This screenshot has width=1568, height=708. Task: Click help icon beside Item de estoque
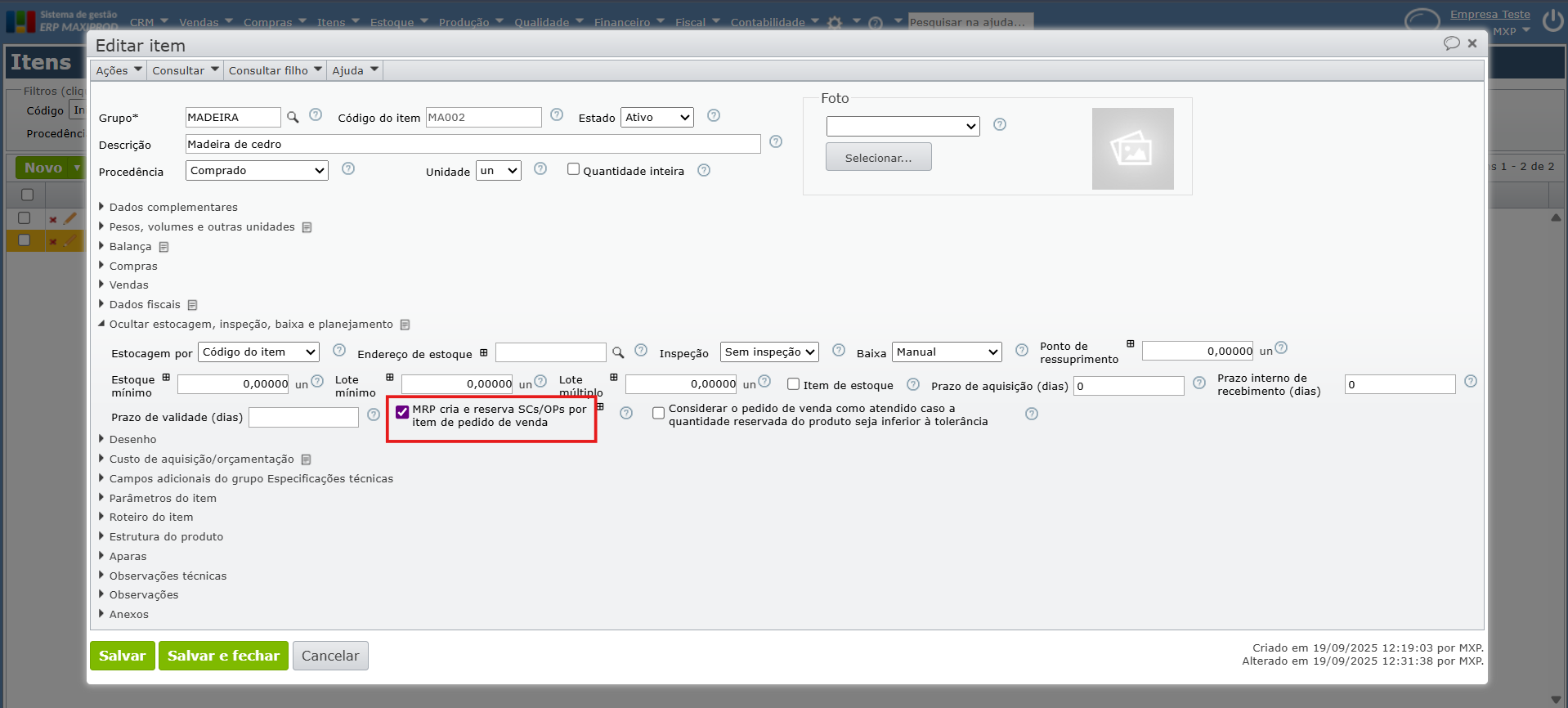click(x=913, y=385)
